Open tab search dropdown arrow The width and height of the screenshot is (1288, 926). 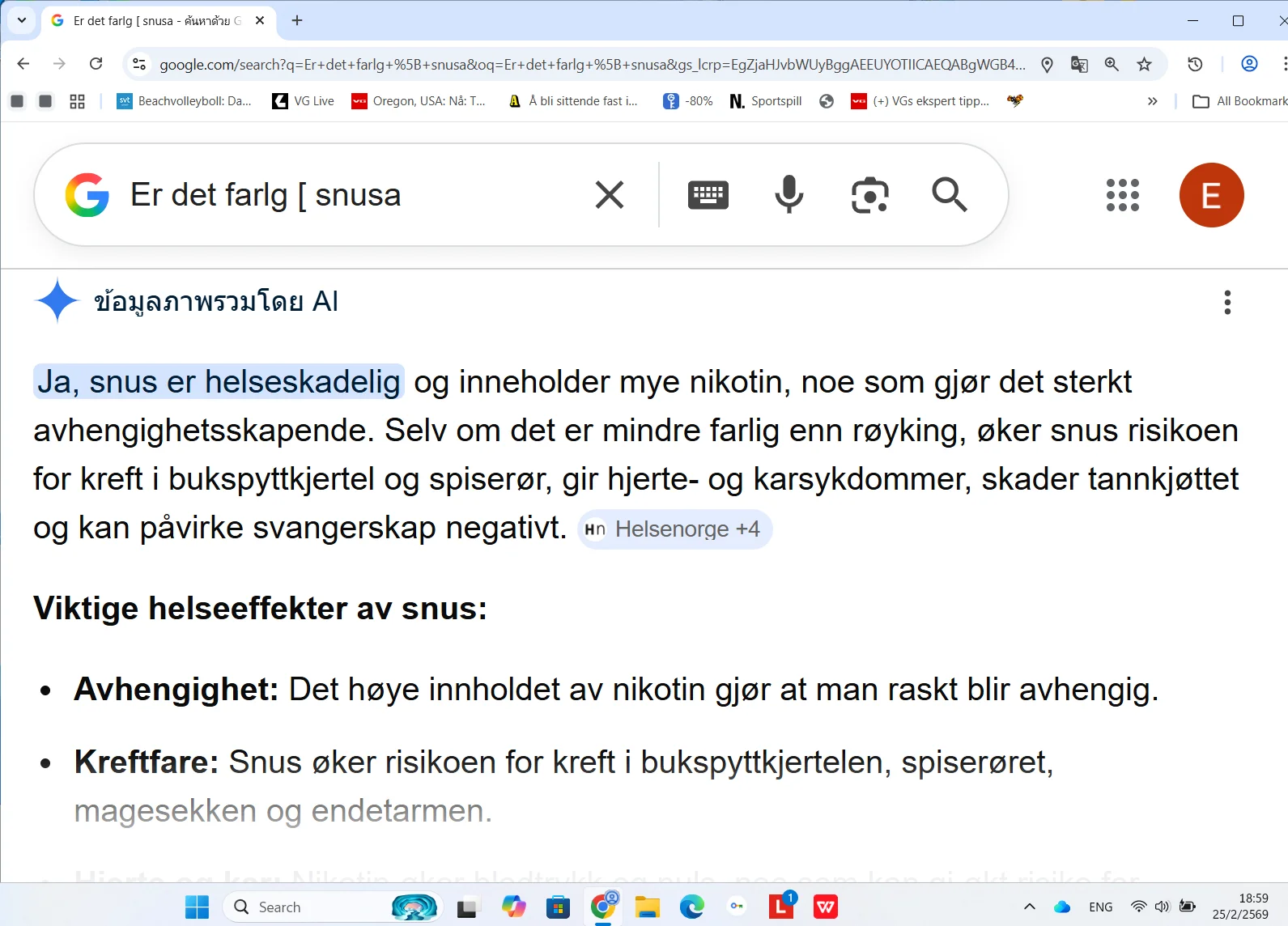(x=22, y=20)
